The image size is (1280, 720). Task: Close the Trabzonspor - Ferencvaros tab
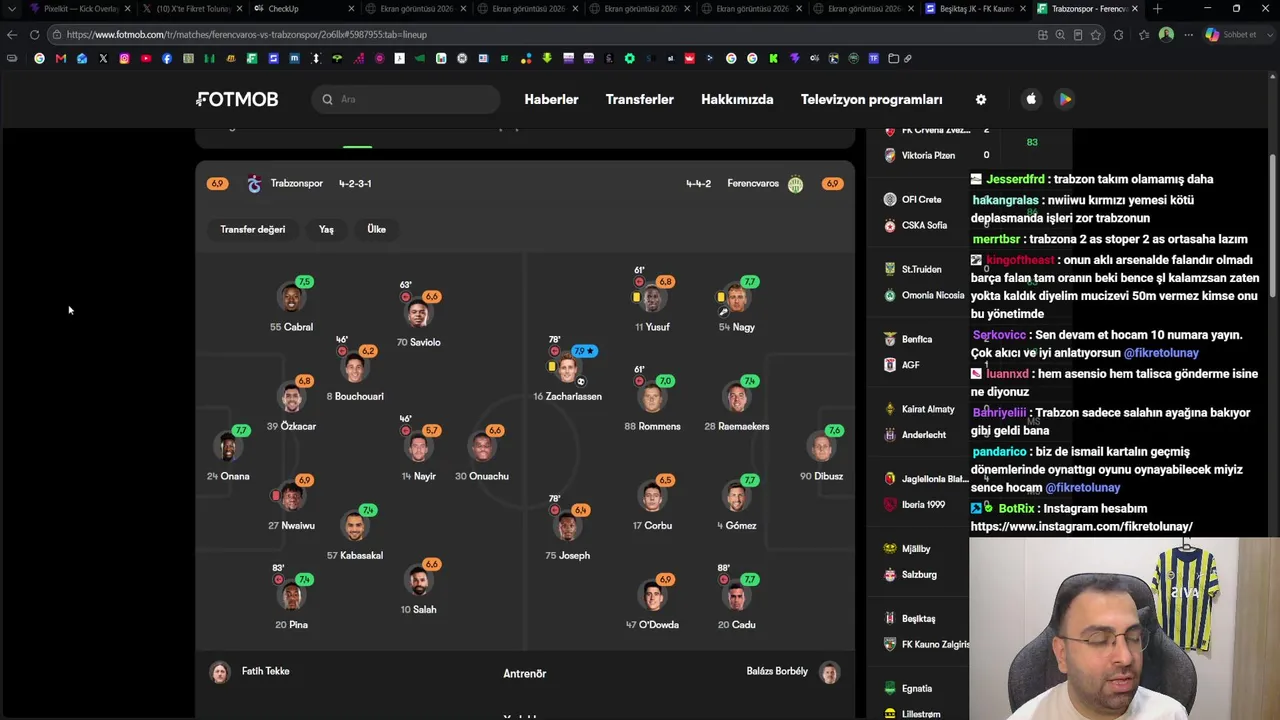(1134, 9)
